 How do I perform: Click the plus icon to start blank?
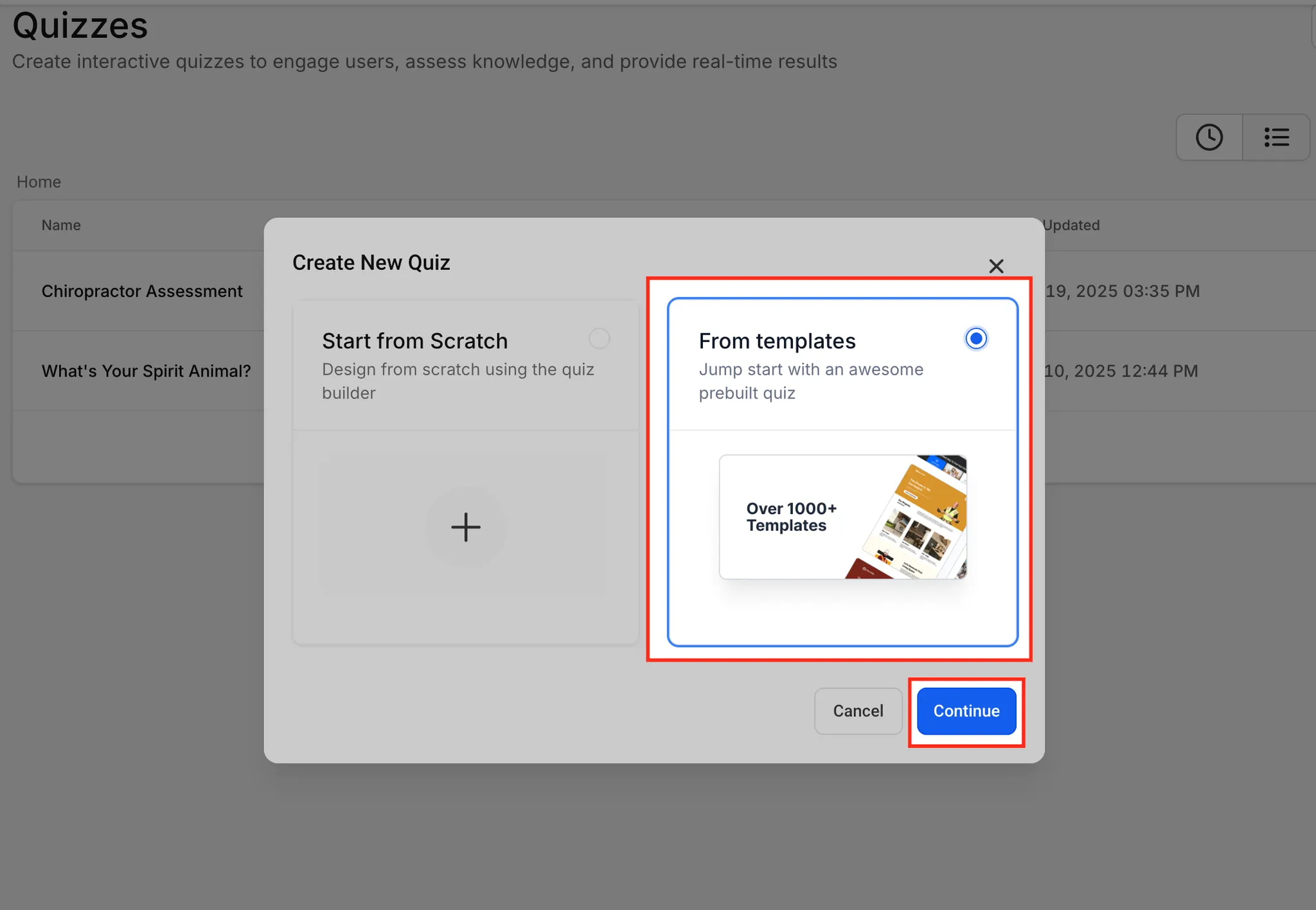[x=465, y=527]
